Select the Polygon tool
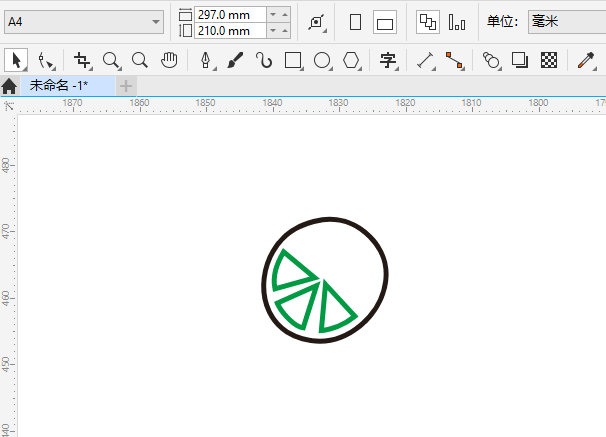 click(x=351, y=61)
